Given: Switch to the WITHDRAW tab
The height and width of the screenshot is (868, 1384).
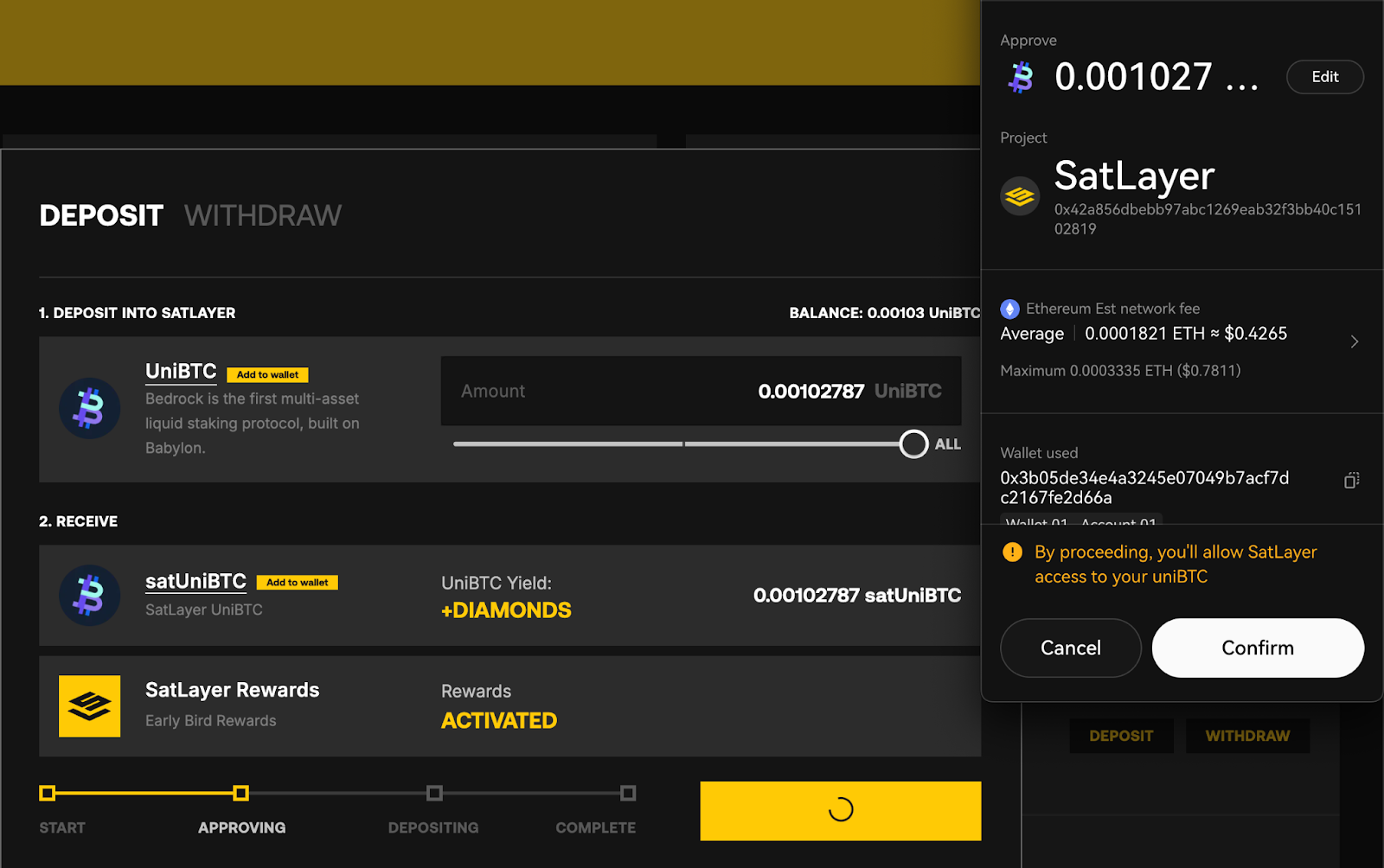Looking at the screenshot, I should 263,215.
